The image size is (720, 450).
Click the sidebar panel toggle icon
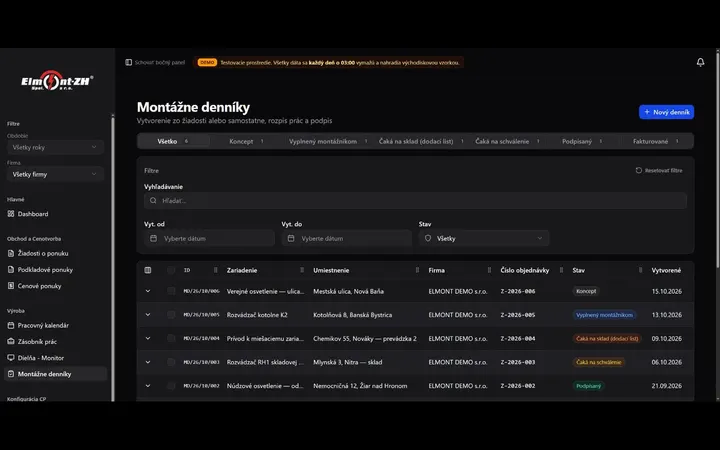click(129, 62)
